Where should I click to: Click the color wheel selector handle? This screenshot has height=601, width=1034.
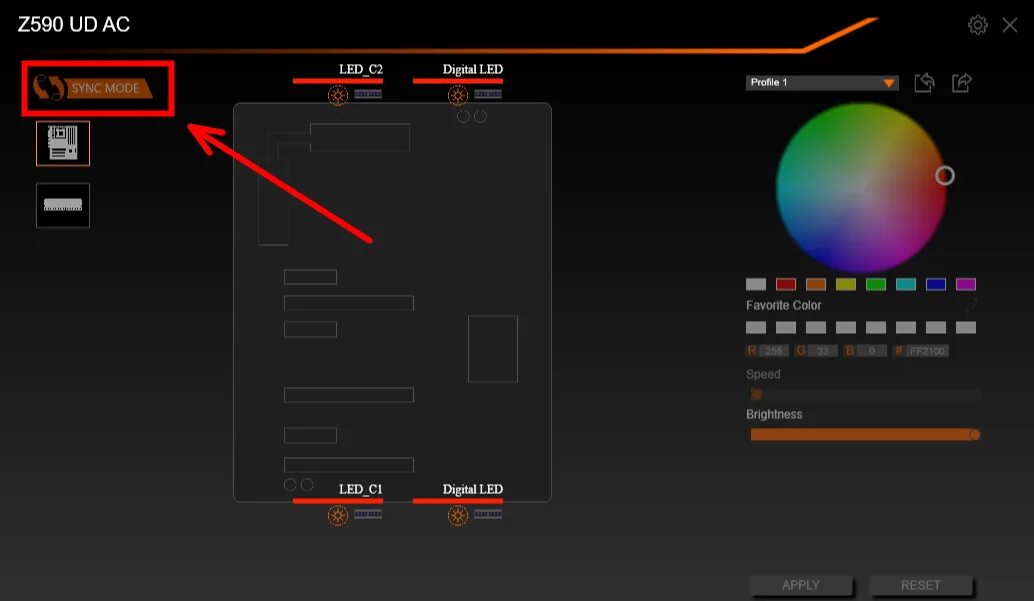(x=944, y=175)
